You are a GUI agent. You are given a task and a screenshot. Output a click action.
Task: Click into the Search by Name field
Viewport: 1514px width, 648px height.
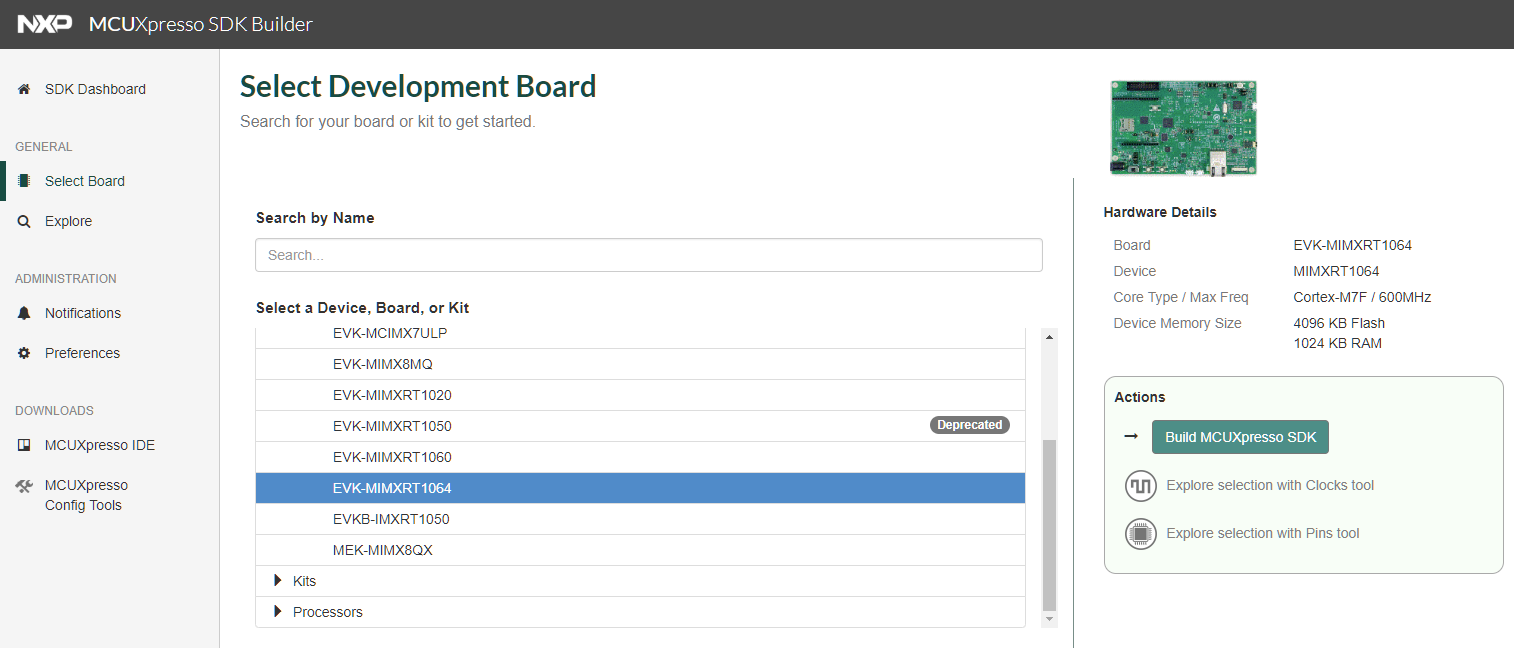648,255
